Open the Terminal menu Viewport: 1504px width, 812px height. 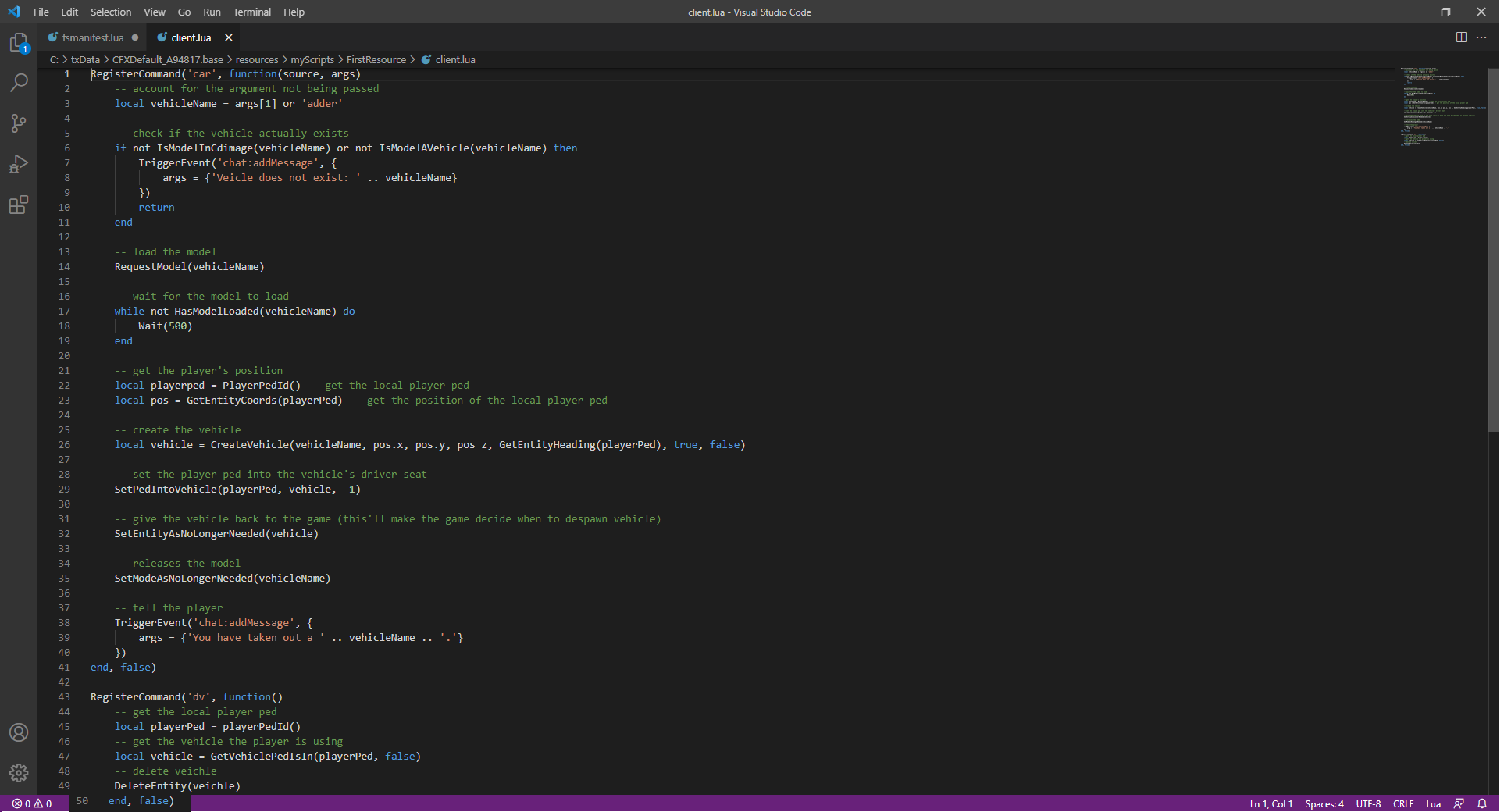coord(252,12)
